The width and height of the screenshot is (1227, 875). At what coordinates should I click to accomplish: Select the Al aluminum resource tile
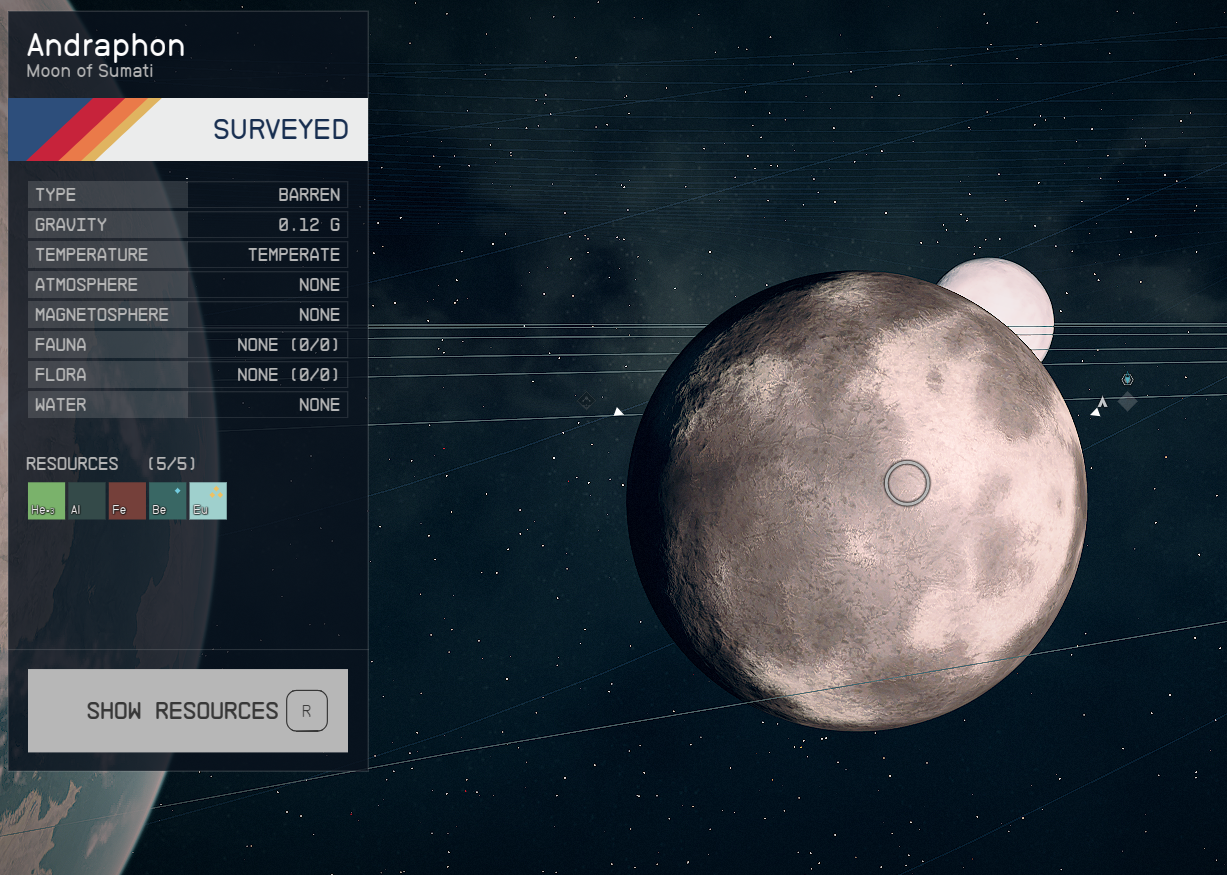pos(86,501)
